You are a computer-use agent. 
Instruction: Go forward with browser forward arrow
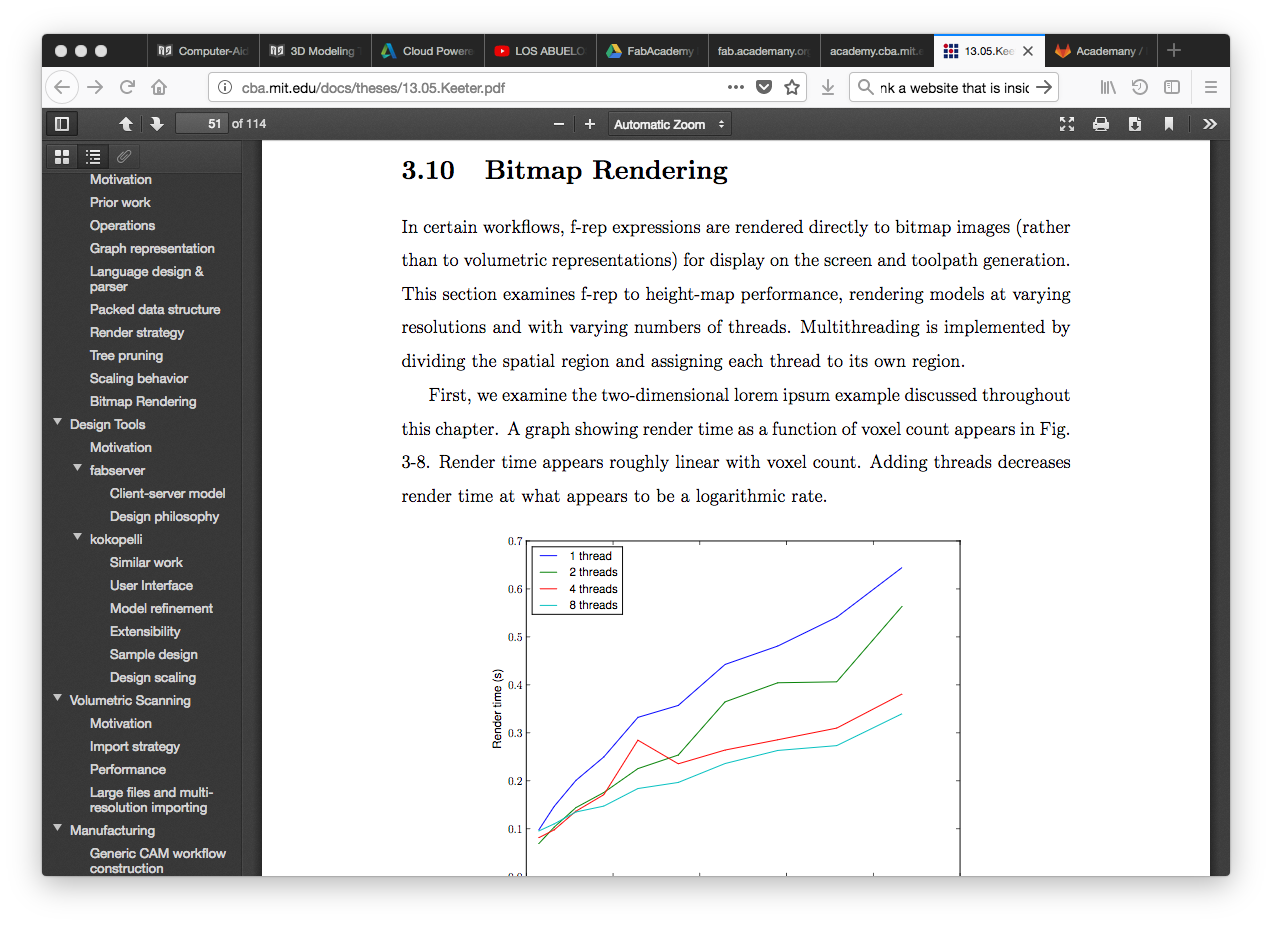click(x=95, y=87)
